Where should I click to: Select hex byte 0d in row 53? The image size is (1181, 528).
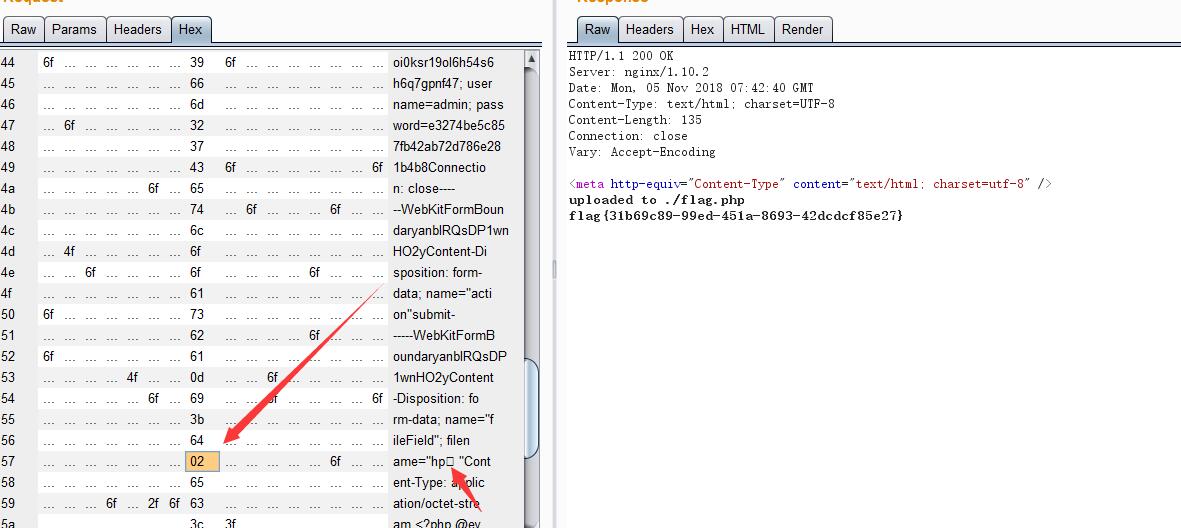pyautogui.click(x=197, y=377)
